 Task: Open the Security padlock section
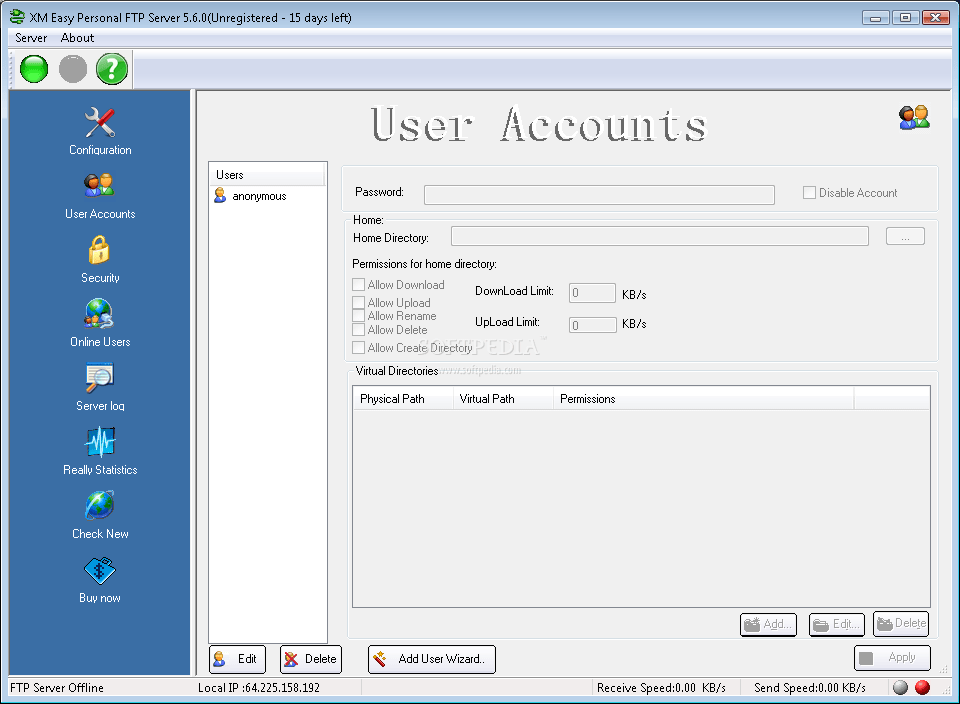click(x=100, y=260)
